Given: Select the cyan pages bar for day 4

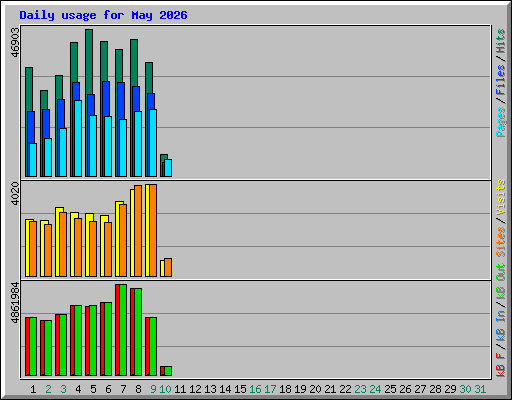Looking at the screenshot, I should click(78, 138).
